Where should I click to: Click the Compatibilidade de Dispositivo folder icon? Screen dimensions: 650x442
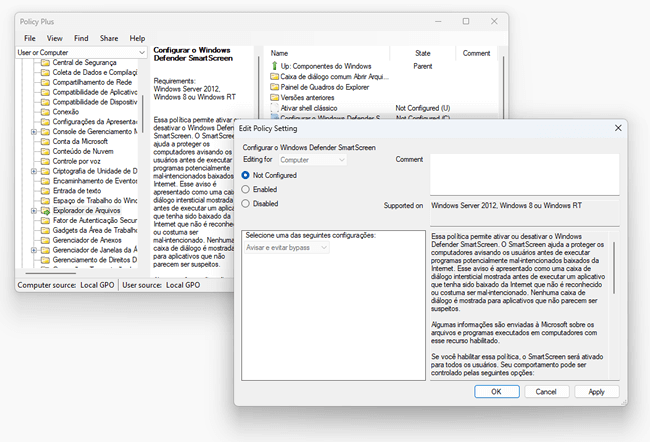[x=46, y=102]
